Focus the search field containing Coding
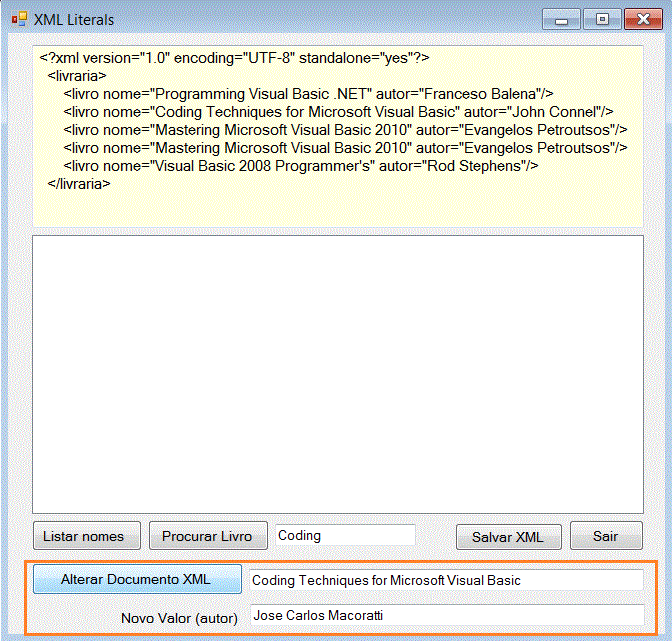Image resolution: width=672 pixels, height=641 pixels. click(345, 535)
